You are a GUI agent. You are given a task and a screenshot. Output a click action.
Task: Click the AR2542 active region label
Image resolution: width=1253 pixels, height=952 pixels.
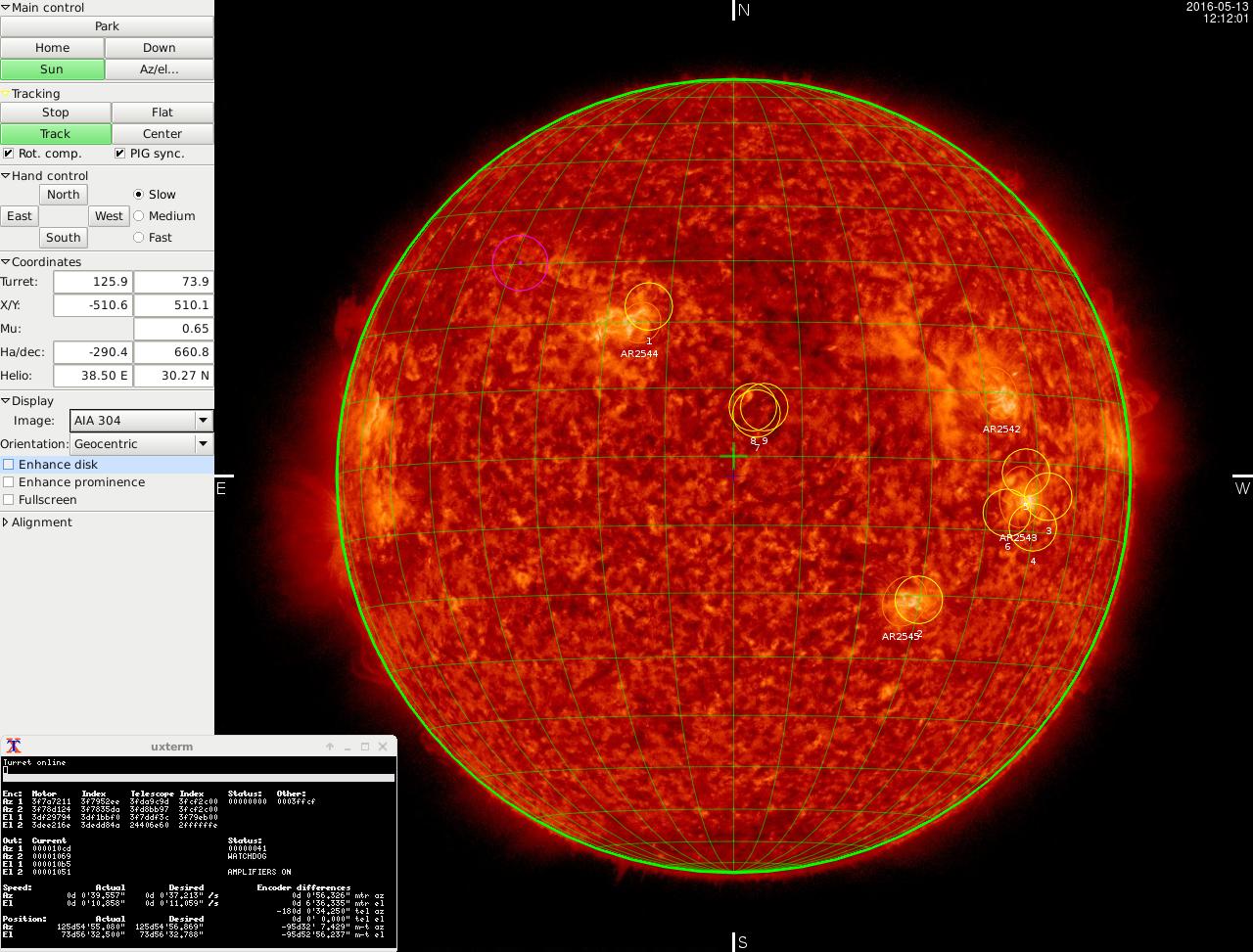(1000, 430)
